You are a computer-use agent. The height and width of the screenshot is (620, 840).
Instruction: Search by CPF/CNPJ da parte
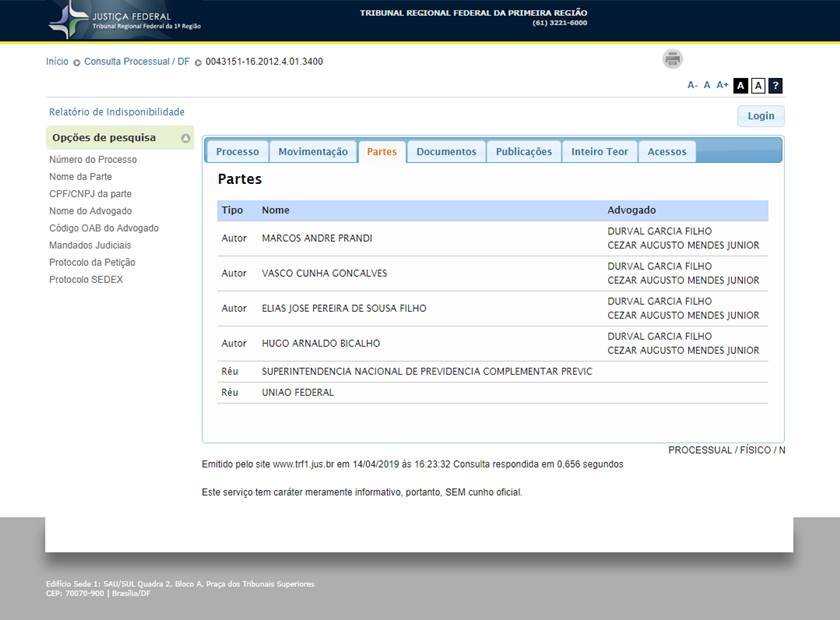pyautogui.click(x=90, y=194)
